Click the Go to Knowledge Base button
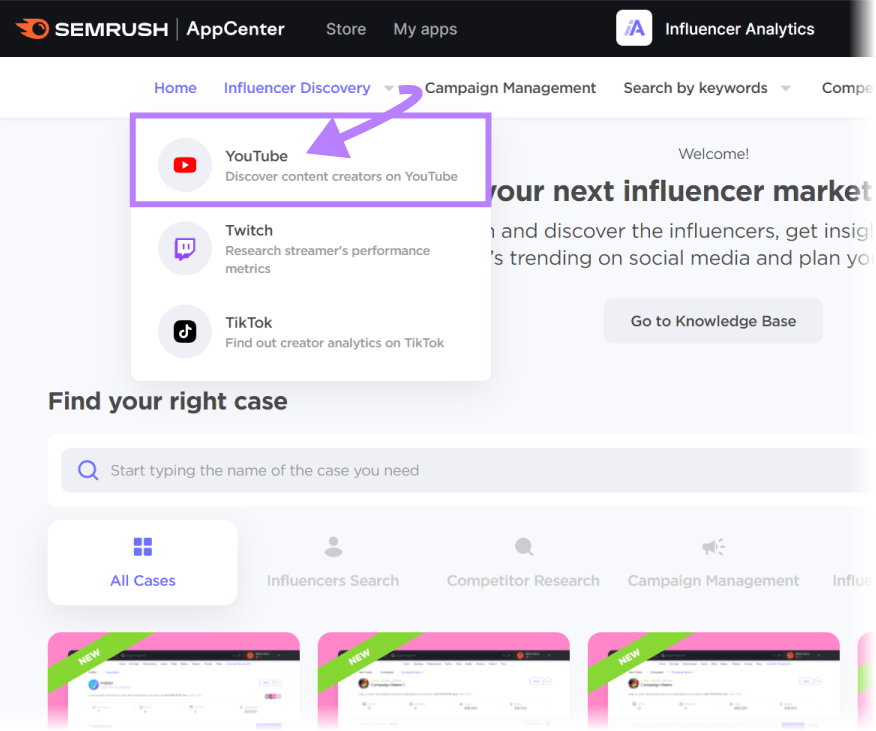Viewport: 876px width, 731px height. click(x=713, y=321)
